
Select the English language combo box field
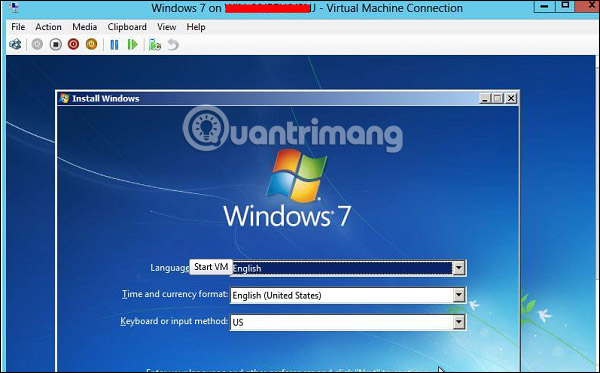tap(347, 268)
